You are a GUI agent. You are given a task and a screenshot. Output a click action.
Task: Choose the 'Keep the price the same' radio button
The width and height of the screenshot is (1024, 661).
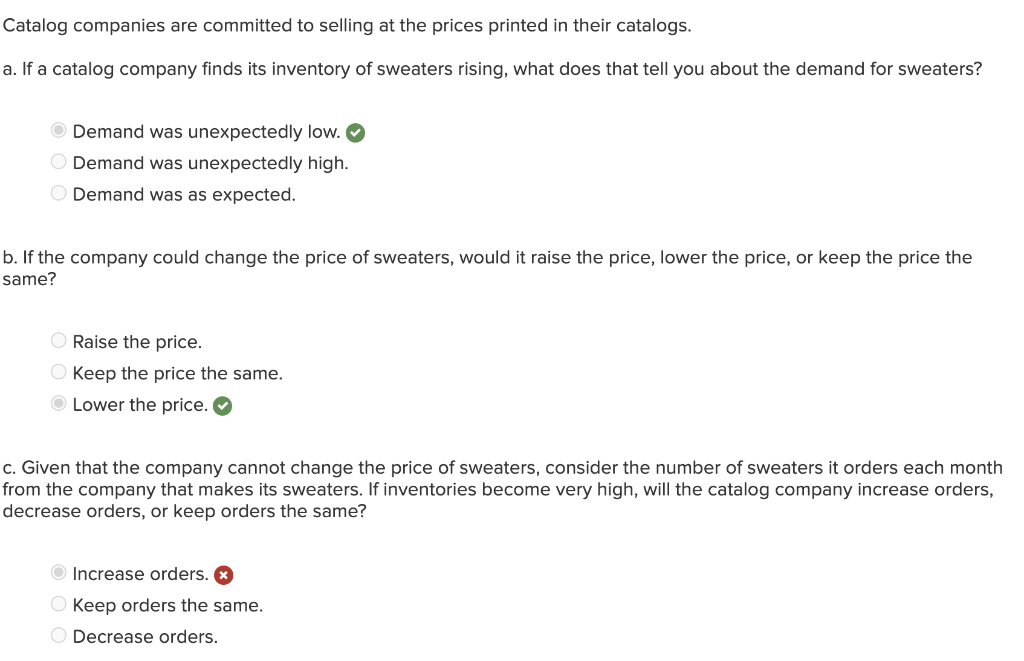(x=59, y=372)
